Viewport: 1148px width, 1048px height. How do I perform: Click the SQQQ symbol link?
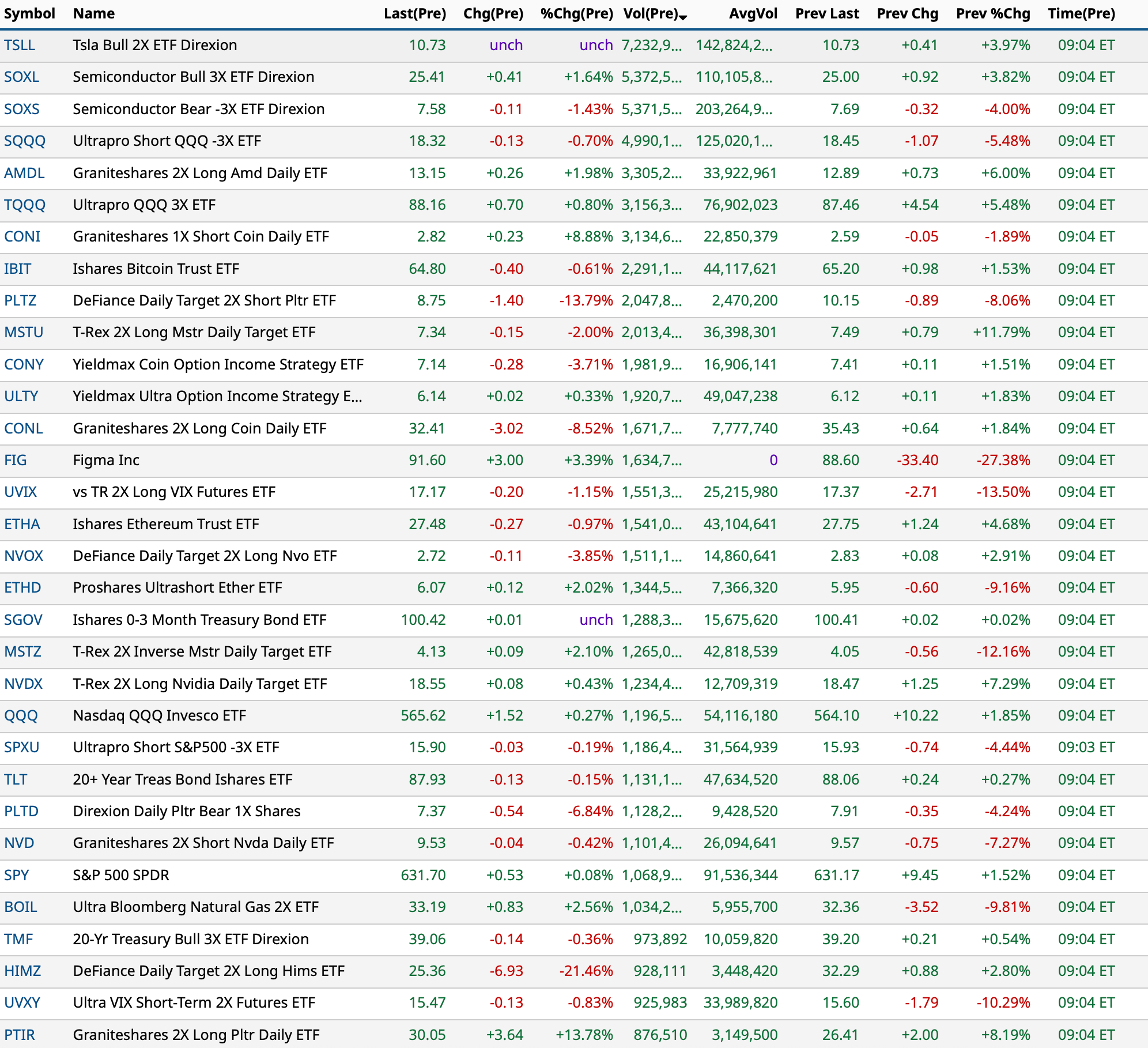[x=24, y=141]
